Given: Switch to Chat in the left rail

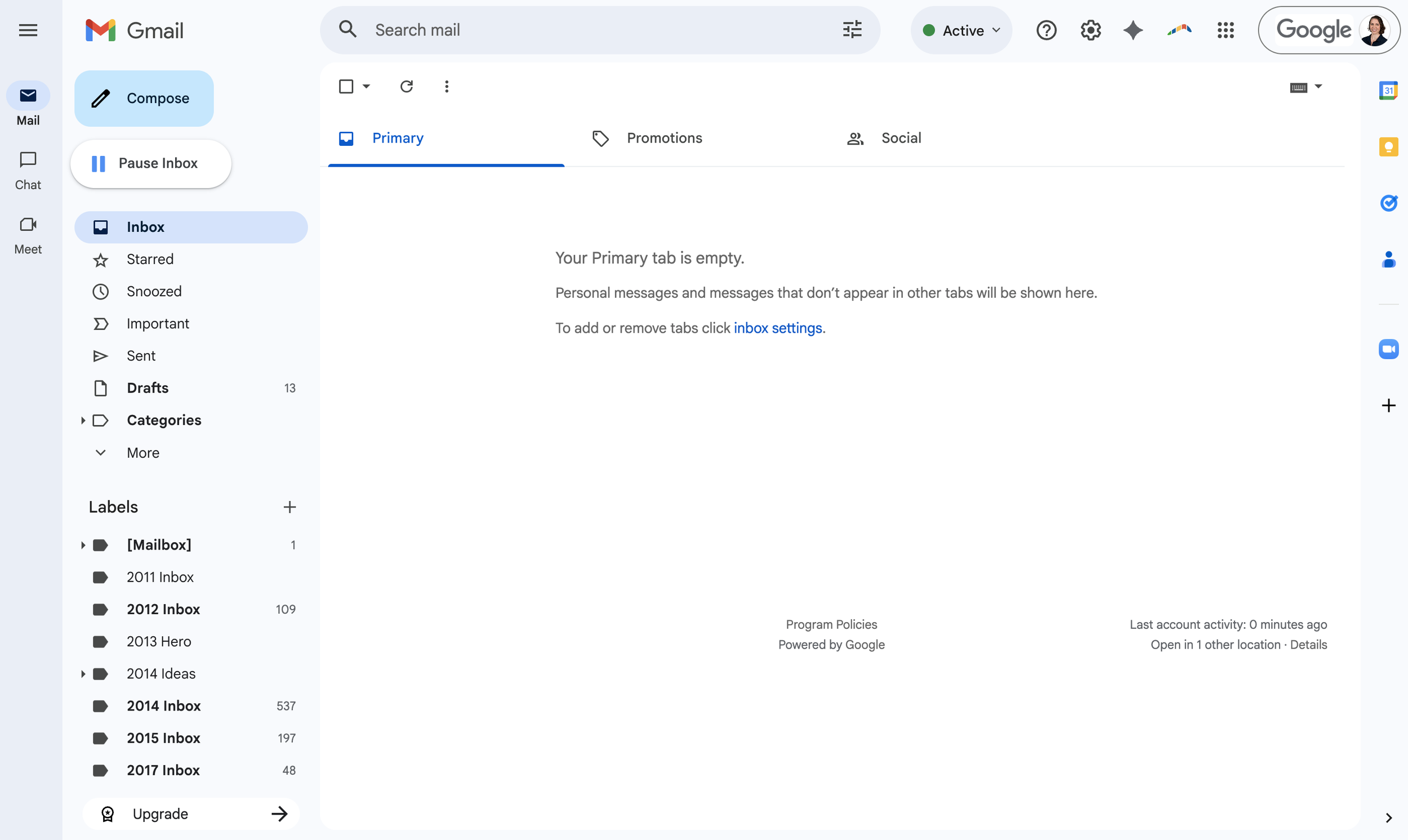Looking at the screenshot, I should (x=28, y=169).
